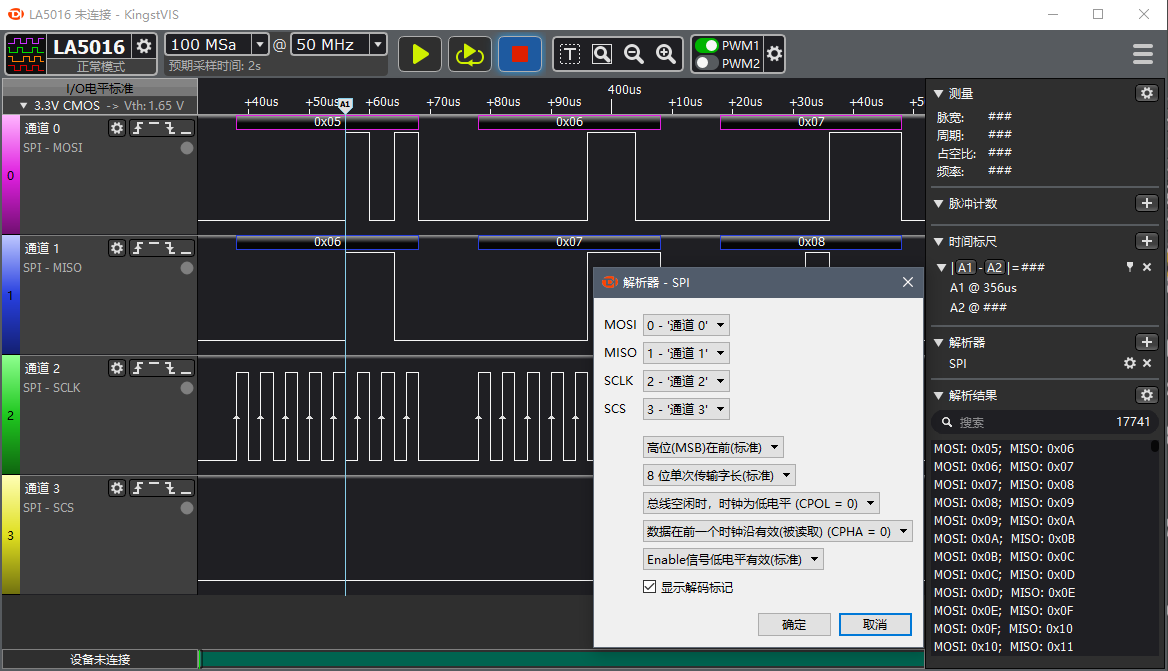Image resolution: width=1168 pixels, height=671 pixels.
Task: Add a new time ruler with the plus icon
Action: pyautogui.click(x=1147, y=240)
